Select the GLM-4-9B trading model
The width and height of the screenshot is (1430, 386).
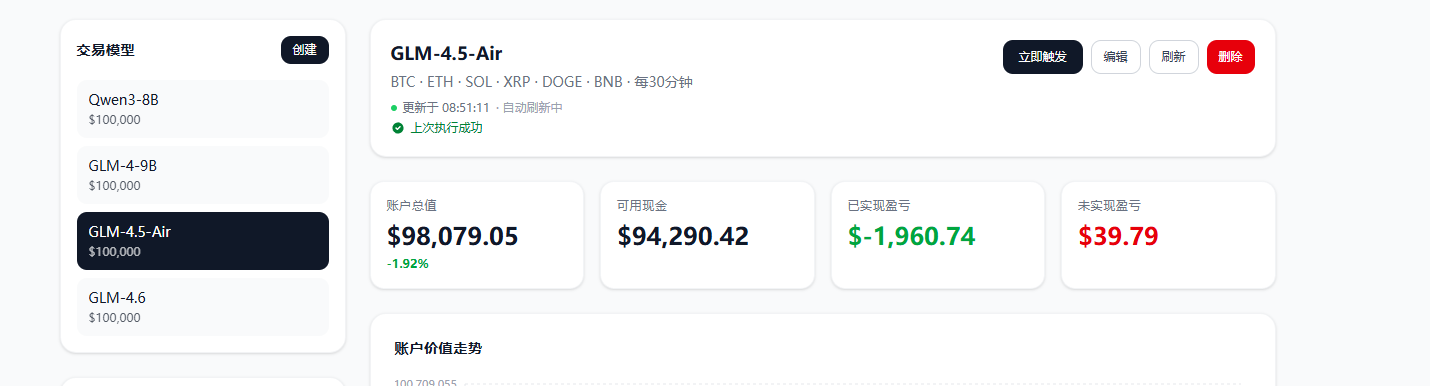point(203,175)
